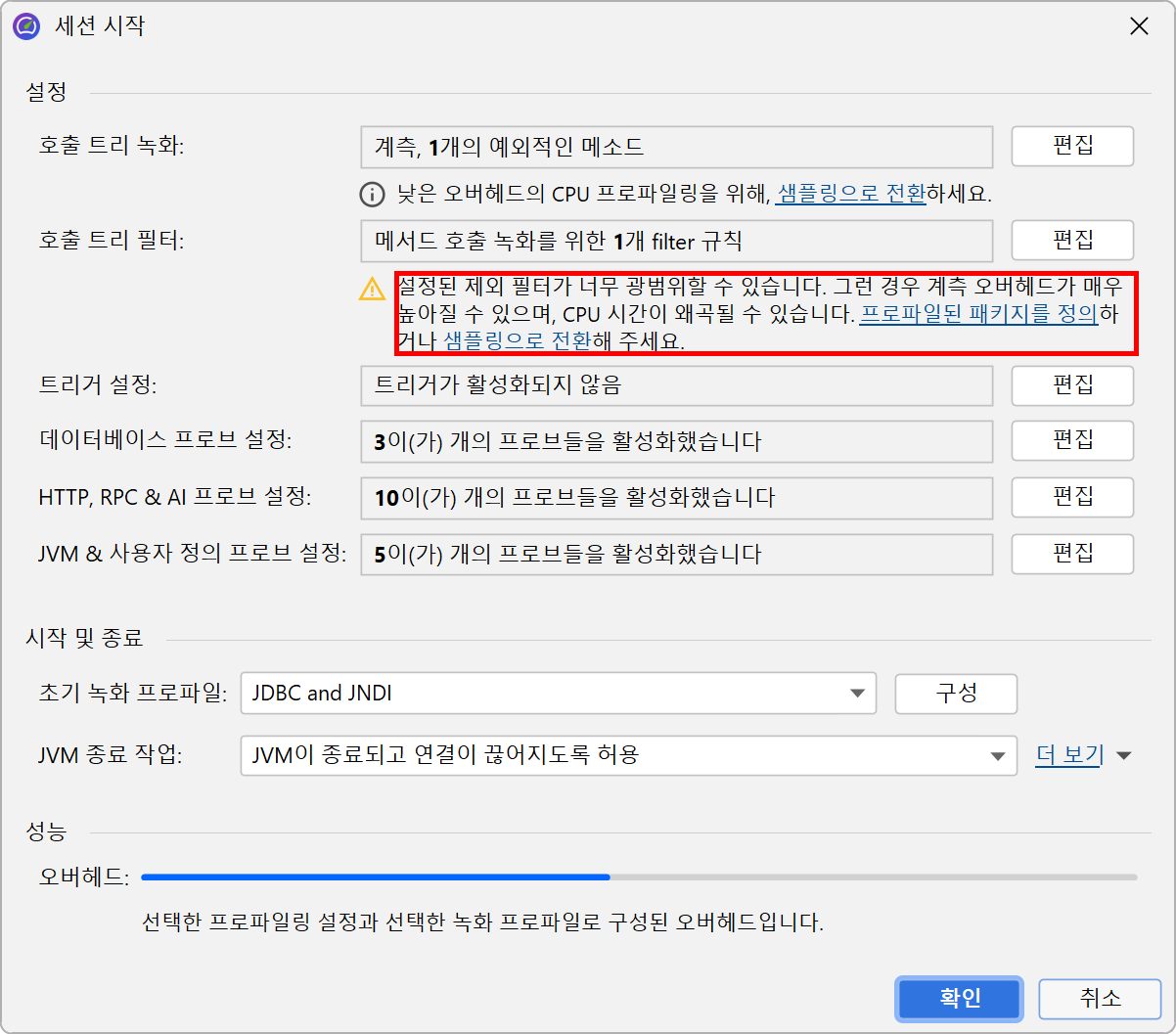
Task: Edit HTTP, RPC & AI probe settings
Action: 1071,498
